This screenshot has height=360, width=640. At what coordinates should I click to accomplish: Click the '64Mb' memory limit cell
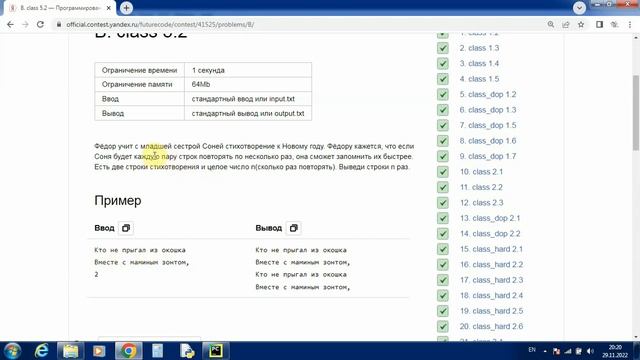[248, 84]
